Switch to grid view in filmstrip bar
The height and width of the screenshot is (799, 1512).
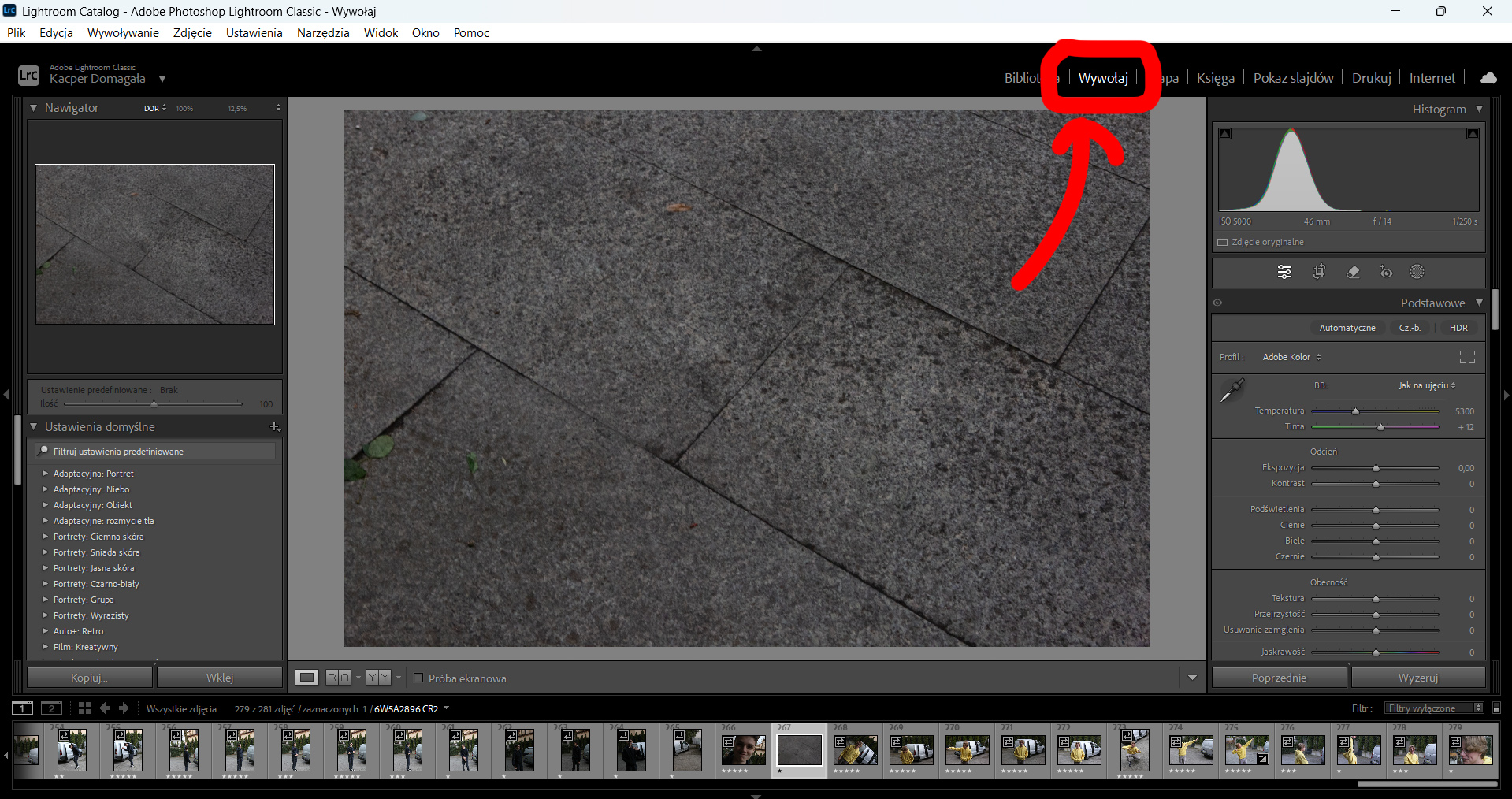84,708
